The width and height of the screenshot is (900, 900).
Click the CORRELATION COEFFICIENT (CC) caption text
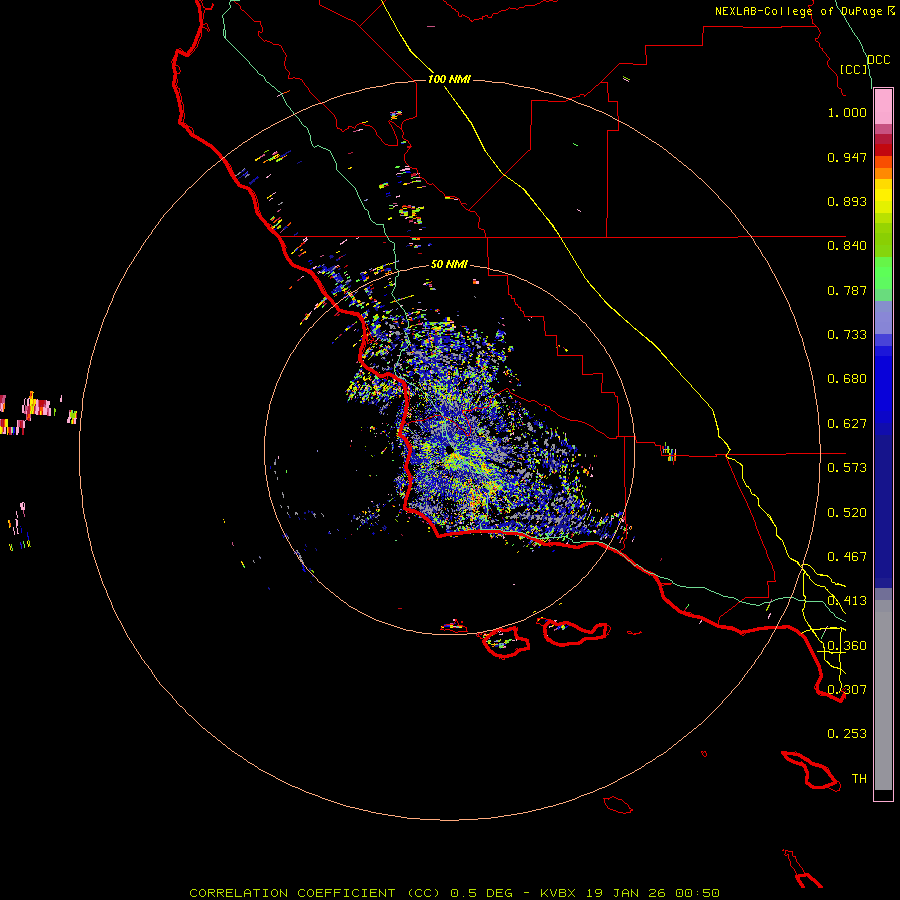(x=314, y=893)
